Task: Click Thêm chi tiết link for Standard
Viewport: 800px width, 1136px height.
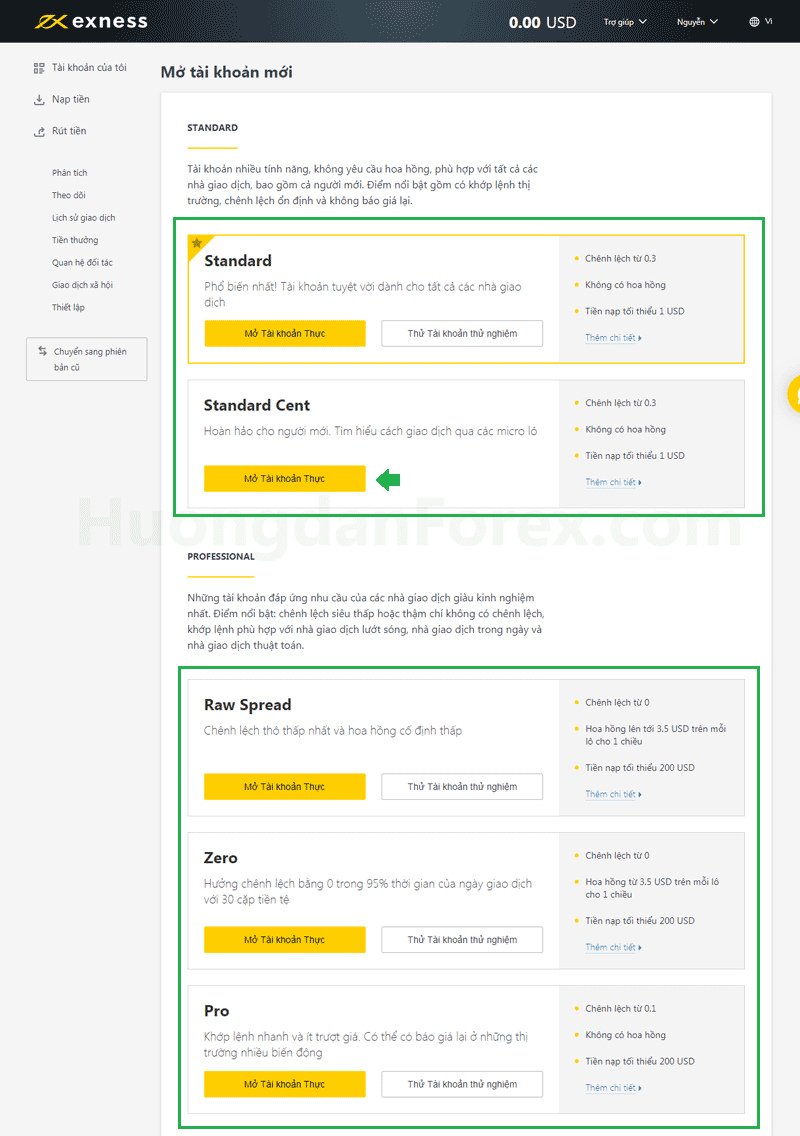Action: coord(613,338)
